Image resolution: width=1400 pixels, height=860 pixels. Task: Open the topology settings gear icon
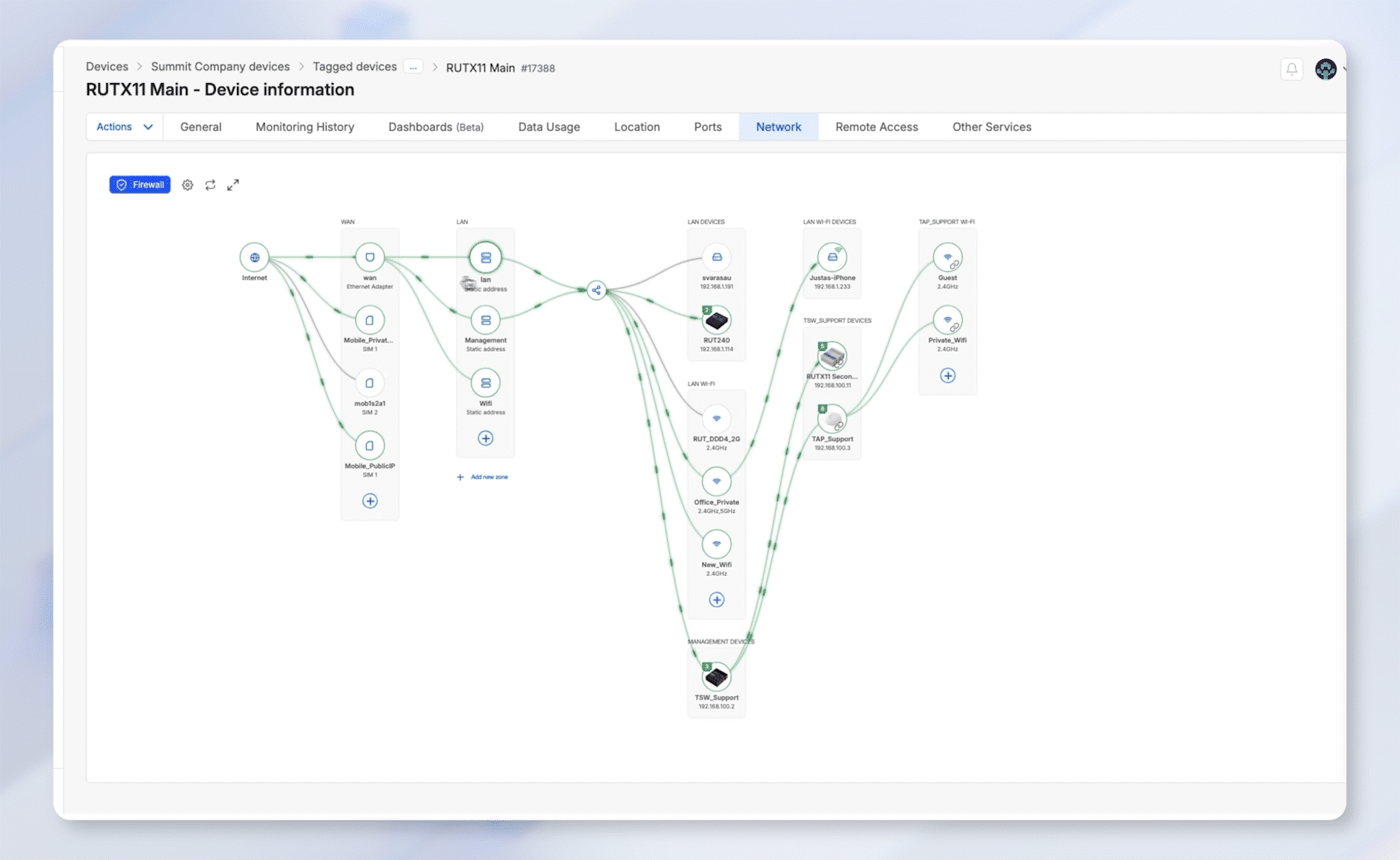click(187, 185)
